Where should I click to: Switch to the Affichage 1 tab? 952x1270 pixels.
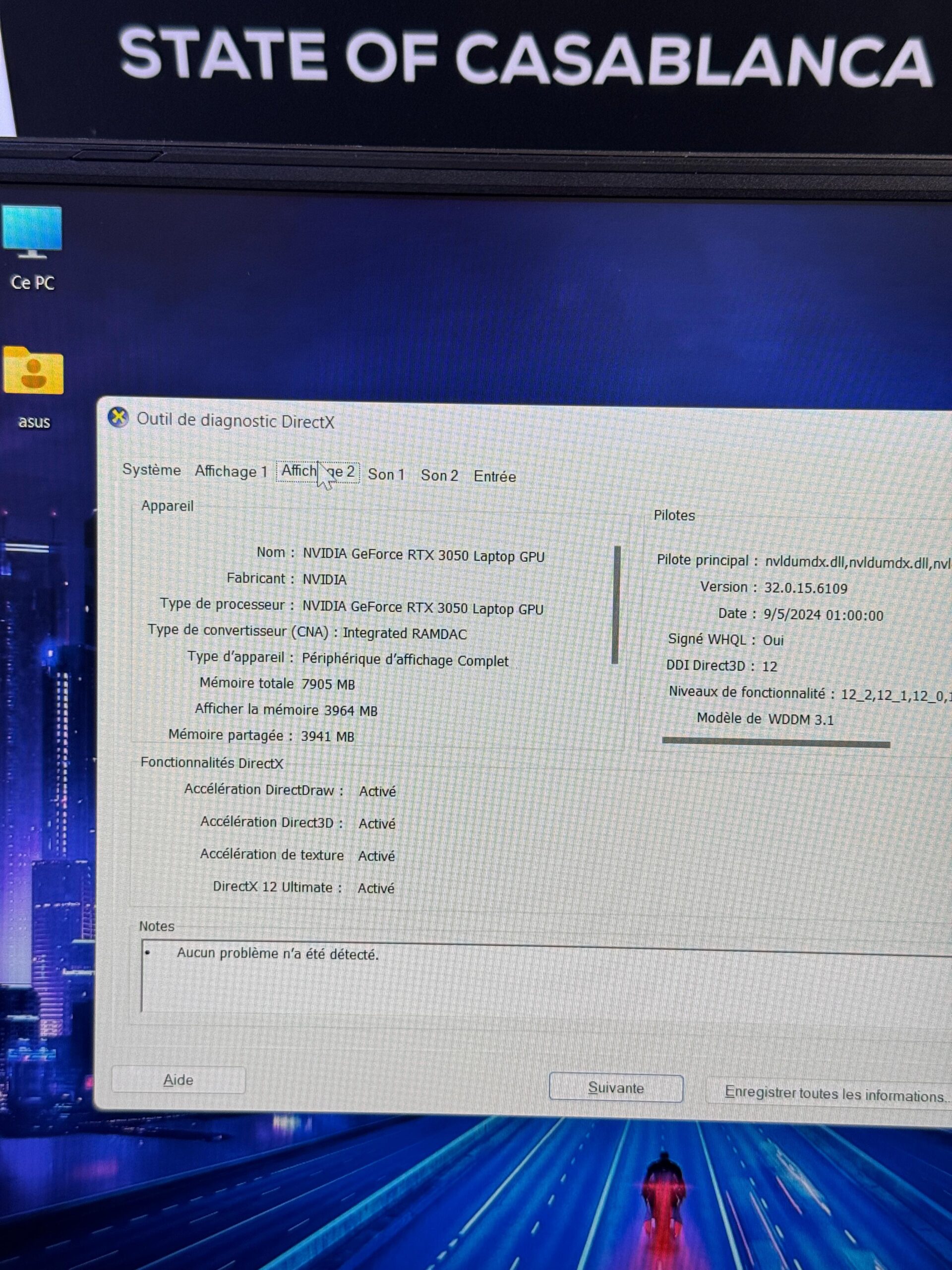[231, 471]
